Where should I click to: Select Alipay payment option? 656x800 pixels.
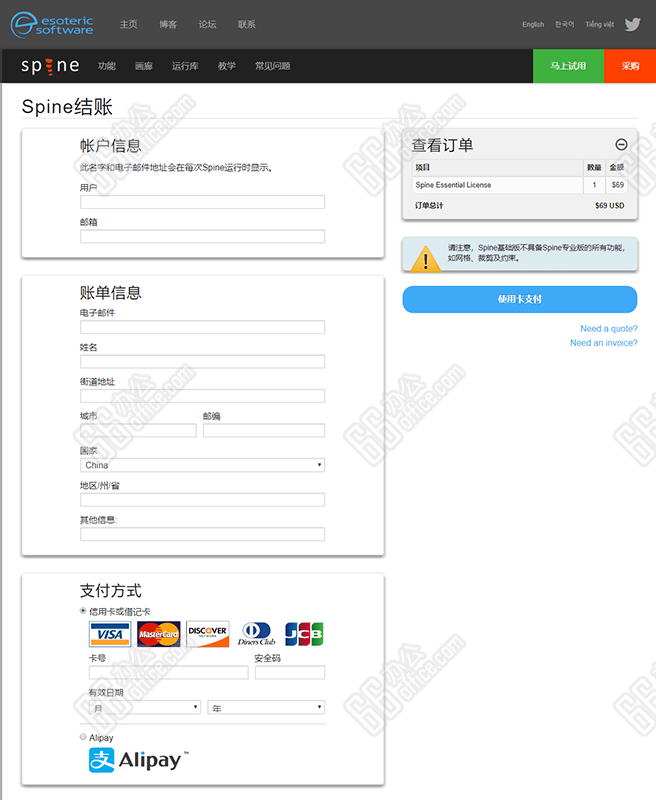pos(83,737)
